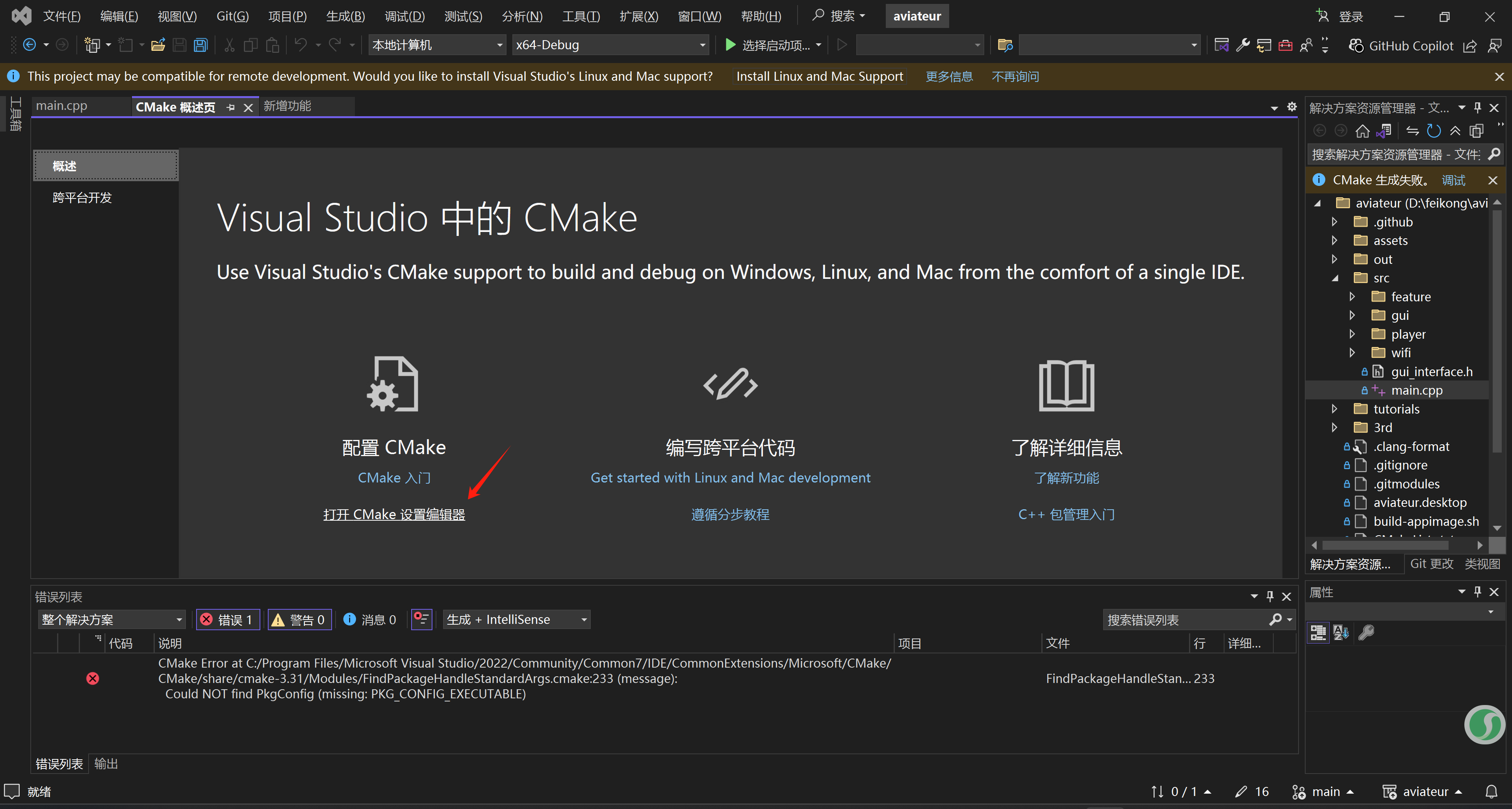This screenshot has width=1512, height=809.
Task: Toggle the Errors 1 filter button
Action: [227, 620]
